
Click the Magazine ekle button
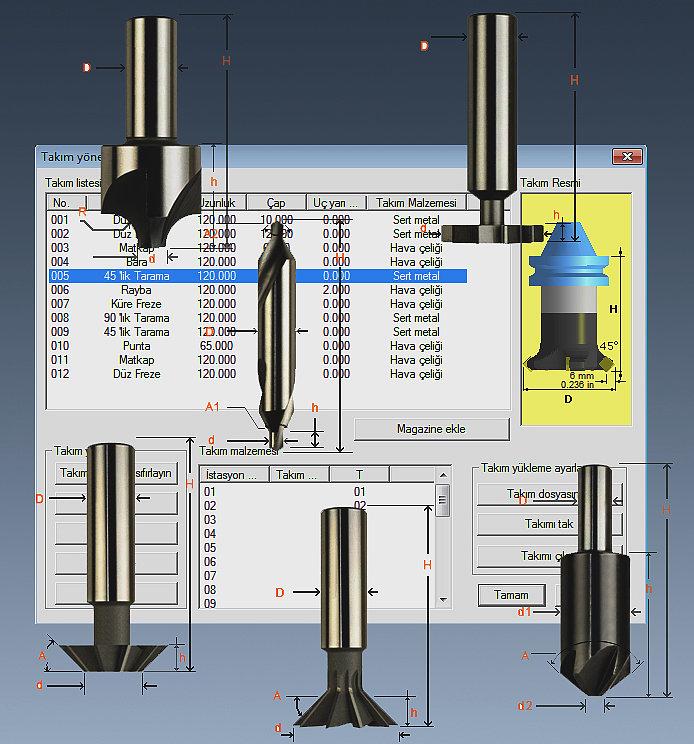[431, 428]
